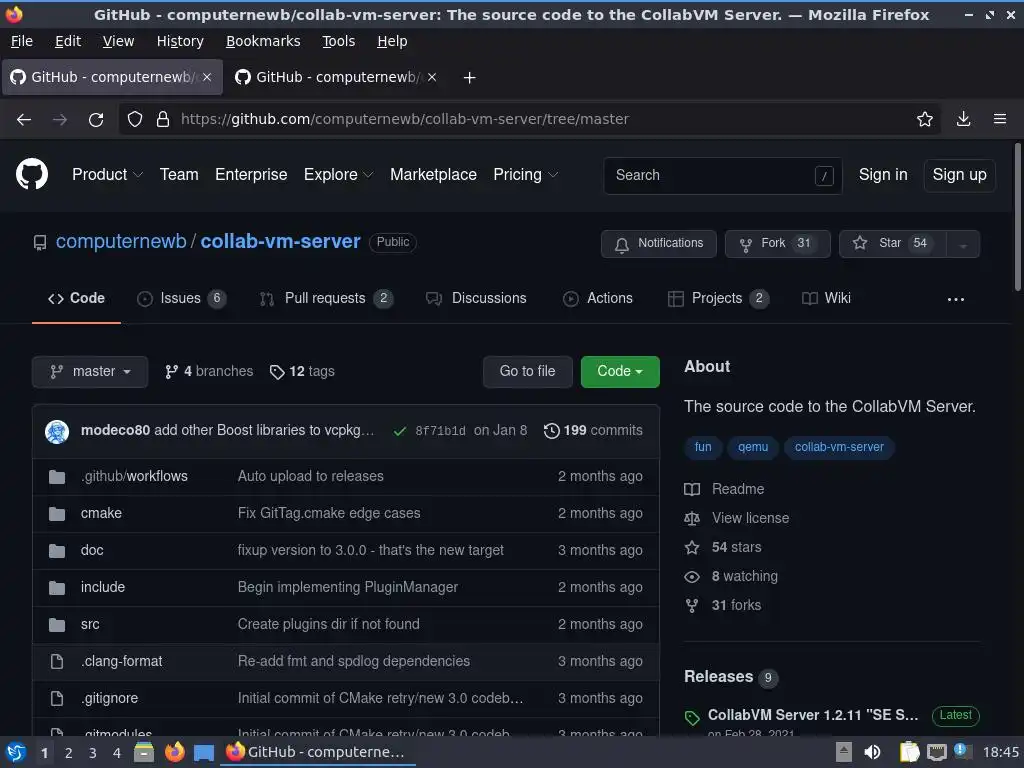Click the network monitor tray icon
Image resolution: width=1024 pixels, height=768 pixels.
point(936,752)
